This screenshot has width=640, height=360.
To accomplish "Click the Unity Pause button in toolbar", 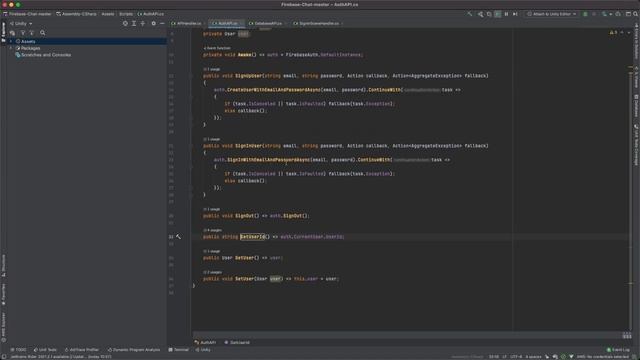I will (x=506, y=14).
